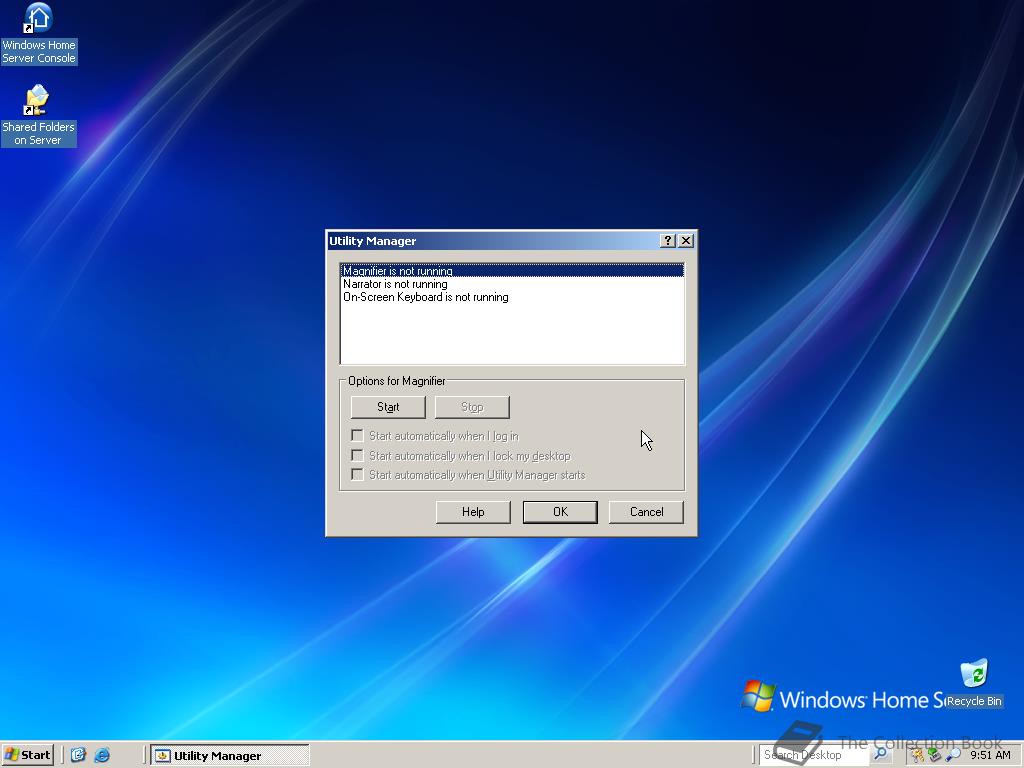This screenshot has width=1024, height=768.
Task: Click the 9:51 AM taskbar clock
Action: click(x=990, y=755)
